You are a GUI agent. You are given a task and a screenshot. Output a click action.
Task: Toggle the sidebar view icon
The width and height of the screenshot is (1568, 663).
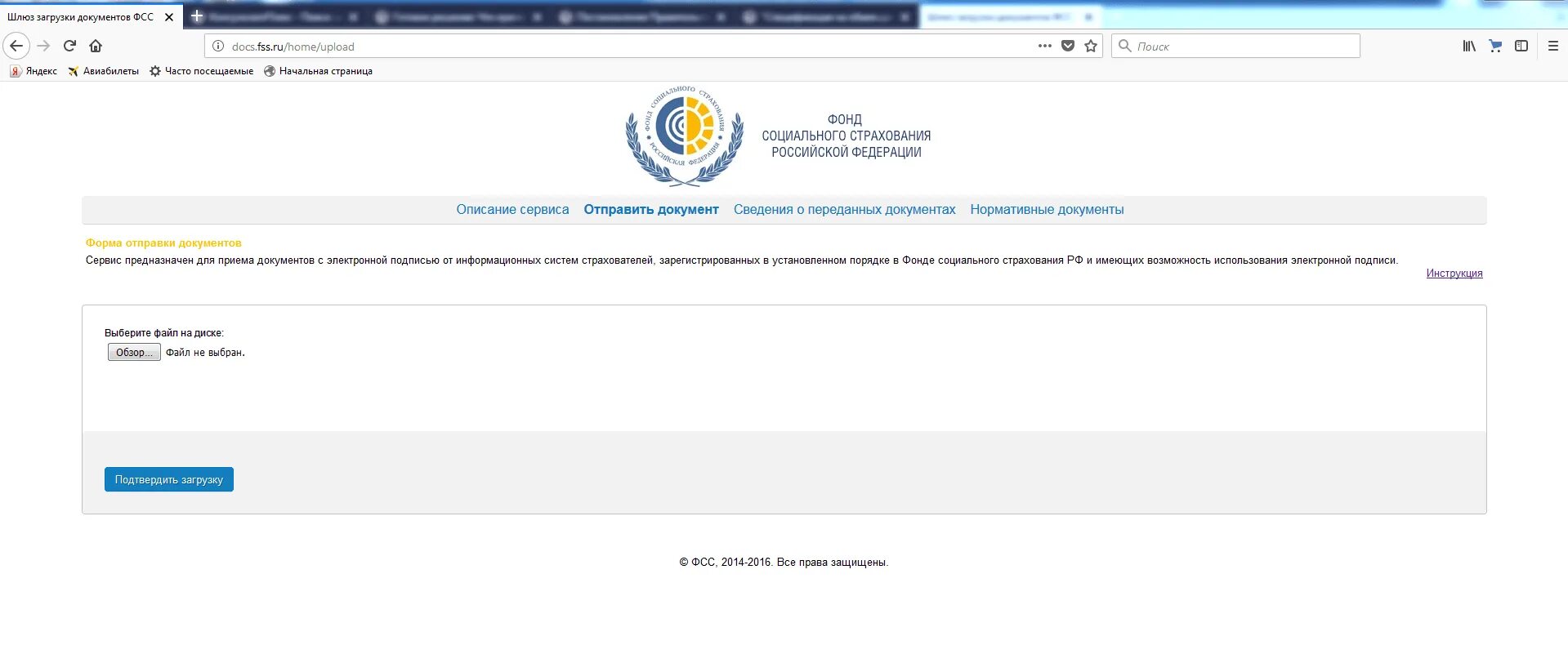pos(1521,47)
